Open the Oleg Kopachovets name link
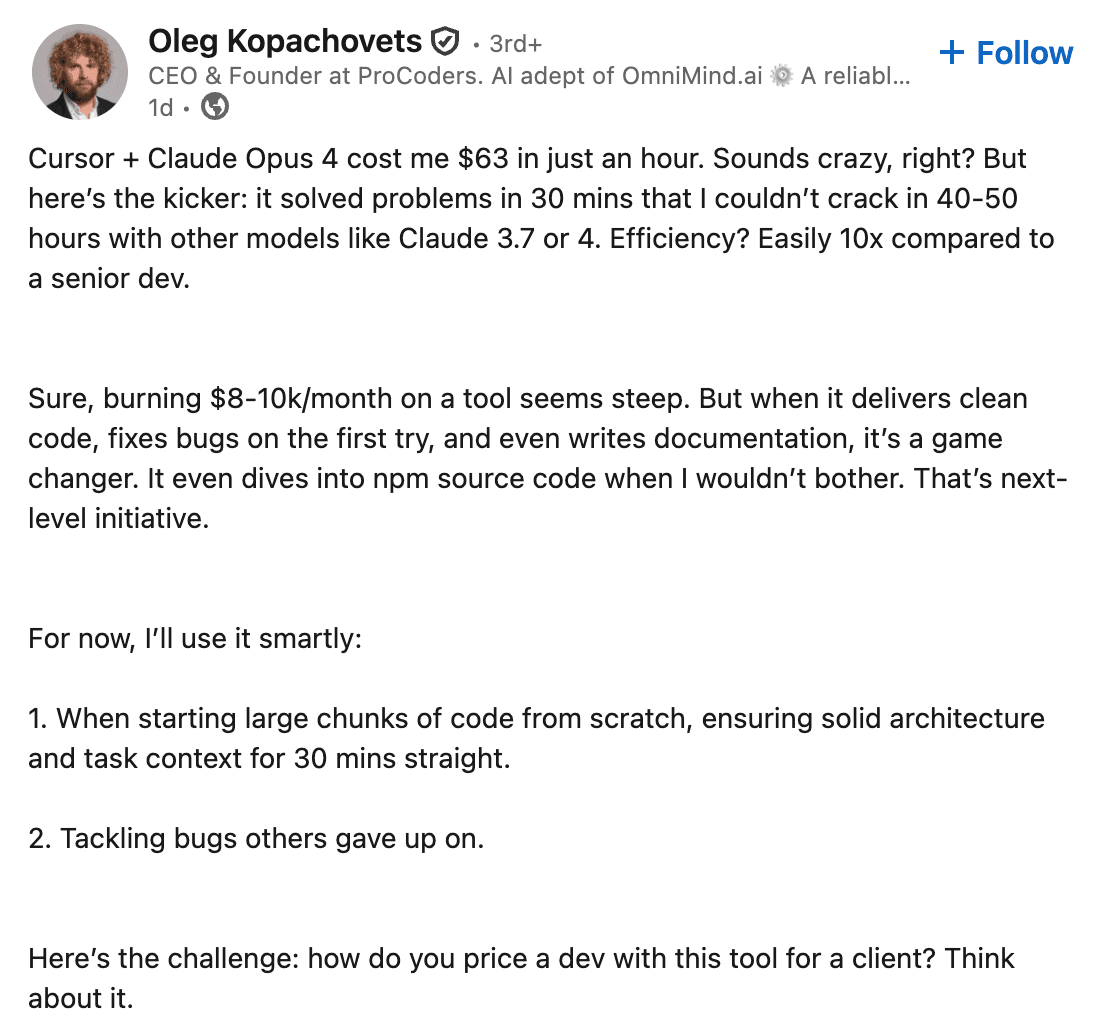This screenshot has height=1020, width=1098. [285, 42]
